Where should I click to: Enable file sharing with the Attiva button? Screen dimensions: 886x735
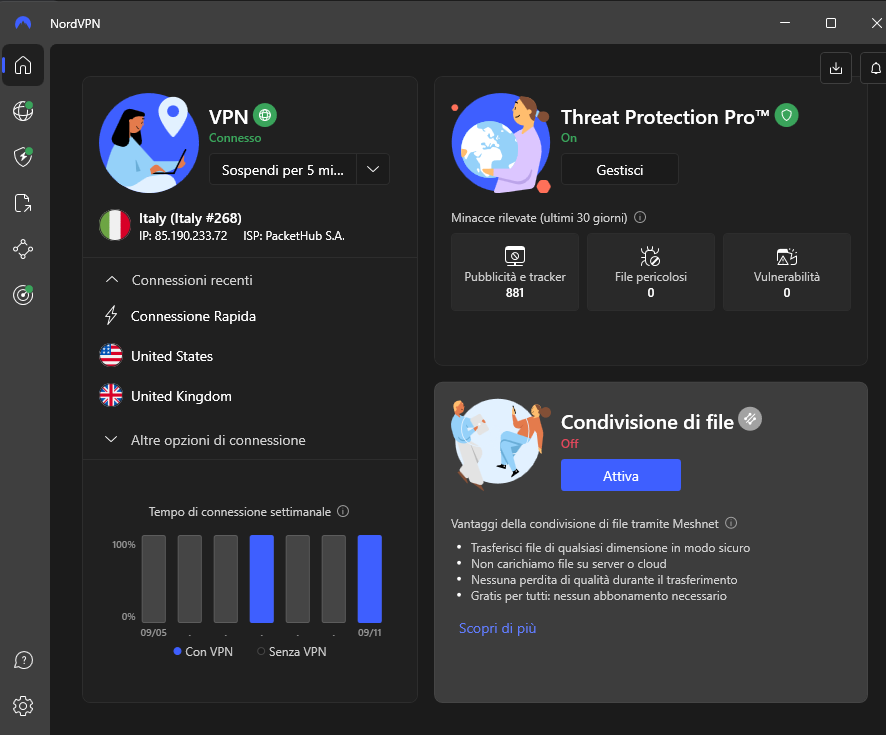tap(620, 475)
